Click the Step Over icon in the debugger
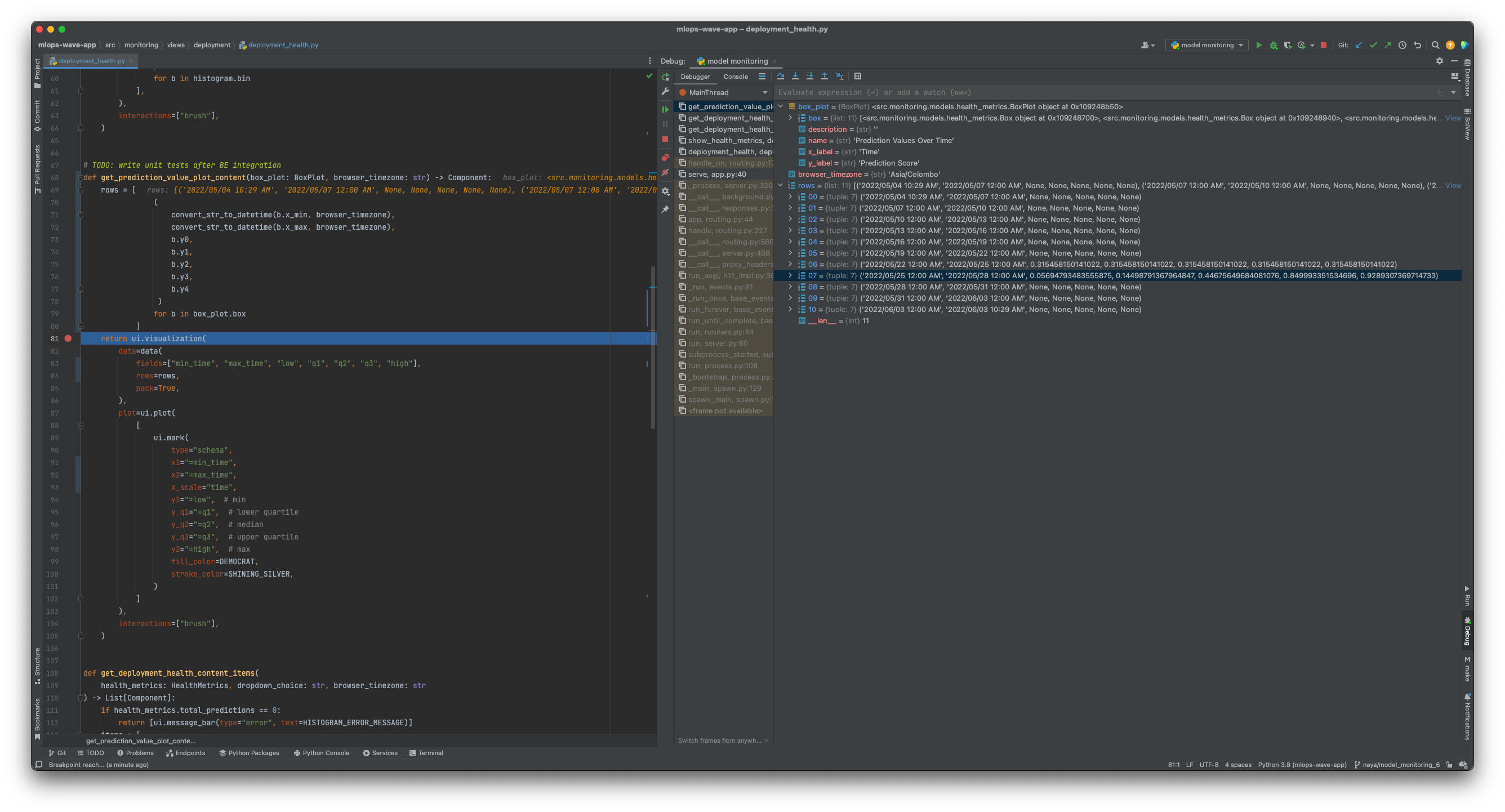The height and width of the screenshot is (812, 1505). 781,76
